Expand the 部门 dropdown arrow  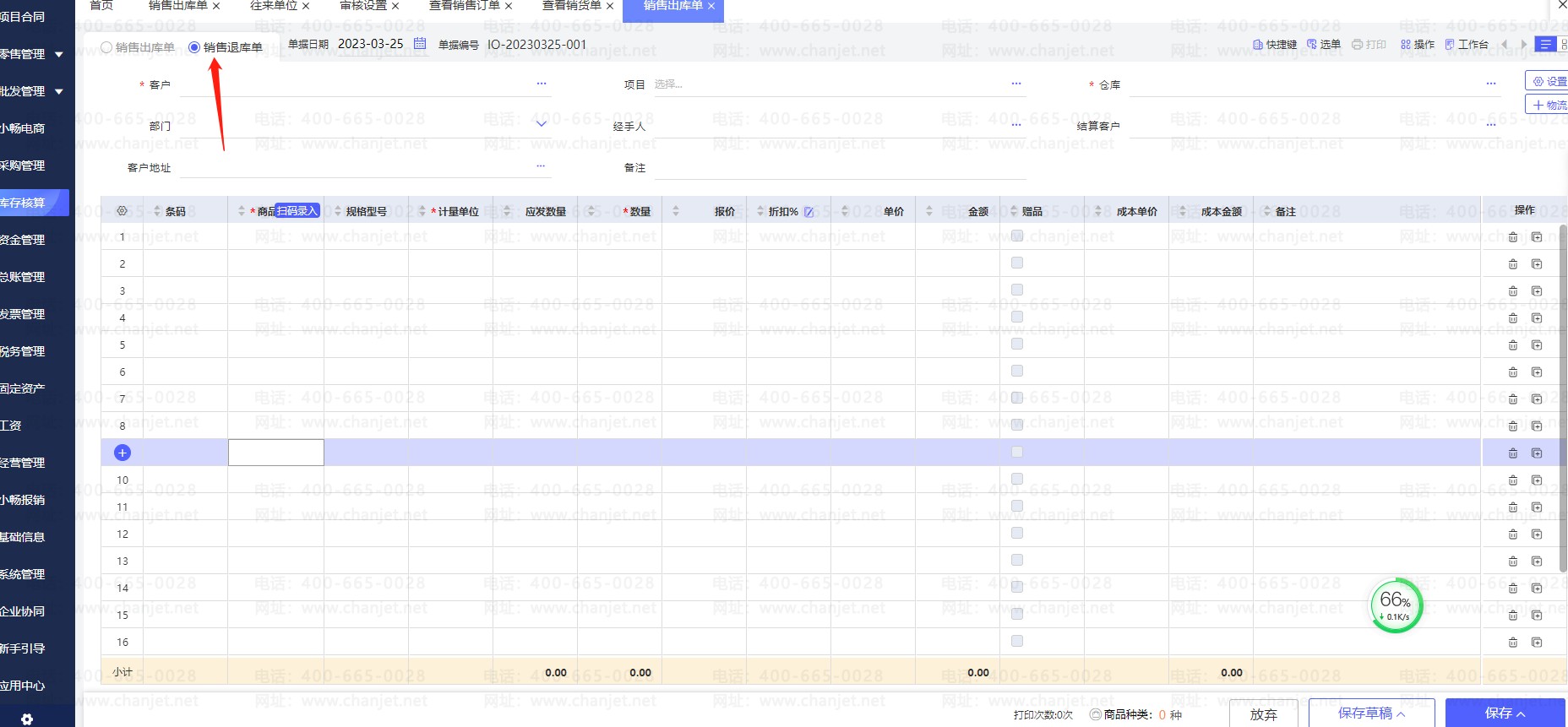[542, 124]
